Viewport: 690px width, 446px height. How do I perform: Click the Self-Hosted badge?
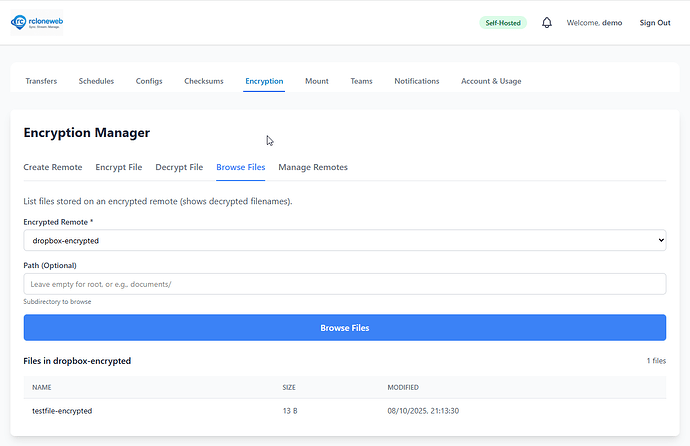503,23
